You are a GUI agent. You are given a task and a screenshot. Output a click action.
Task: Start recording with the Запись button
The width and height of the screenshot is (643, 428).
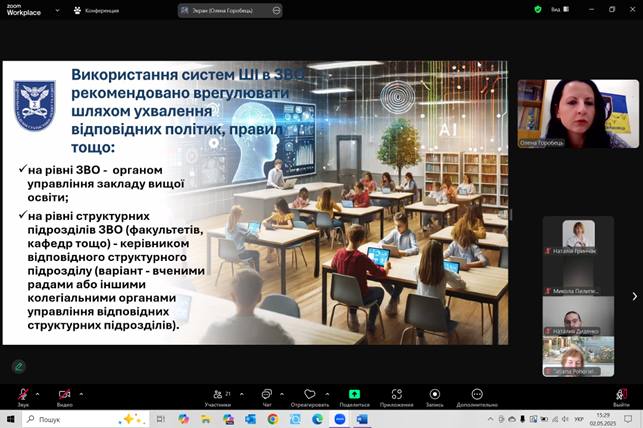click(x=434, y=395)
